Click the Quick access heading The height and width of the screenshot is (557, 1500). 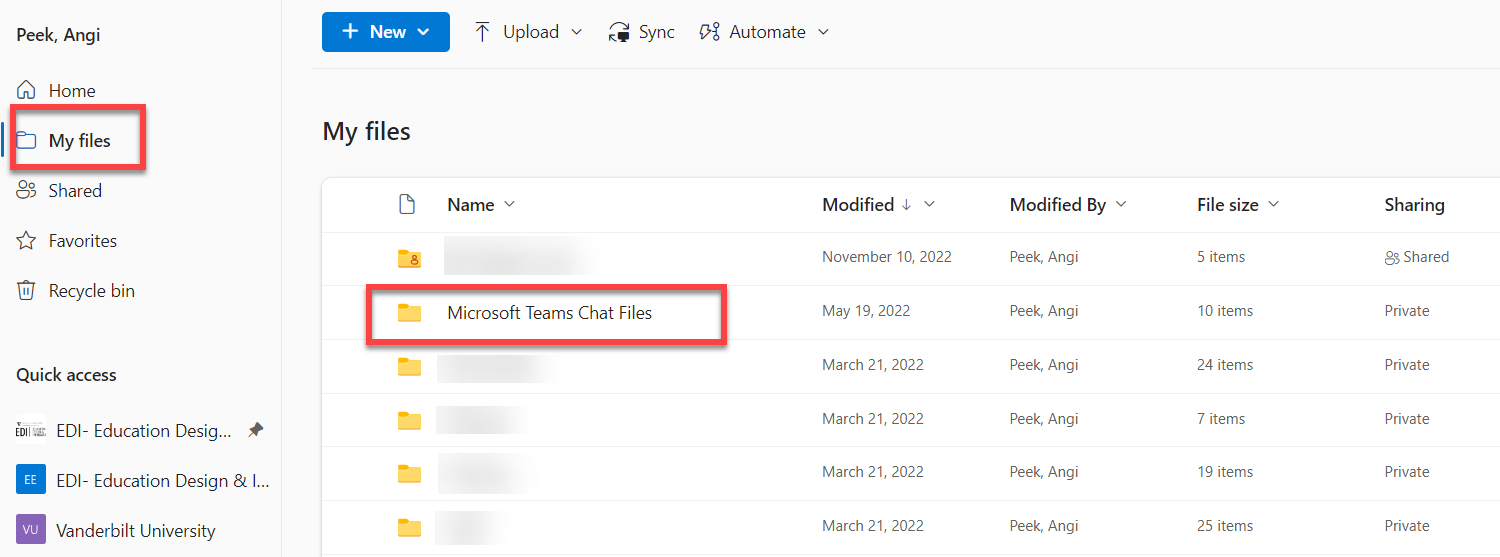tap(66, 375)
